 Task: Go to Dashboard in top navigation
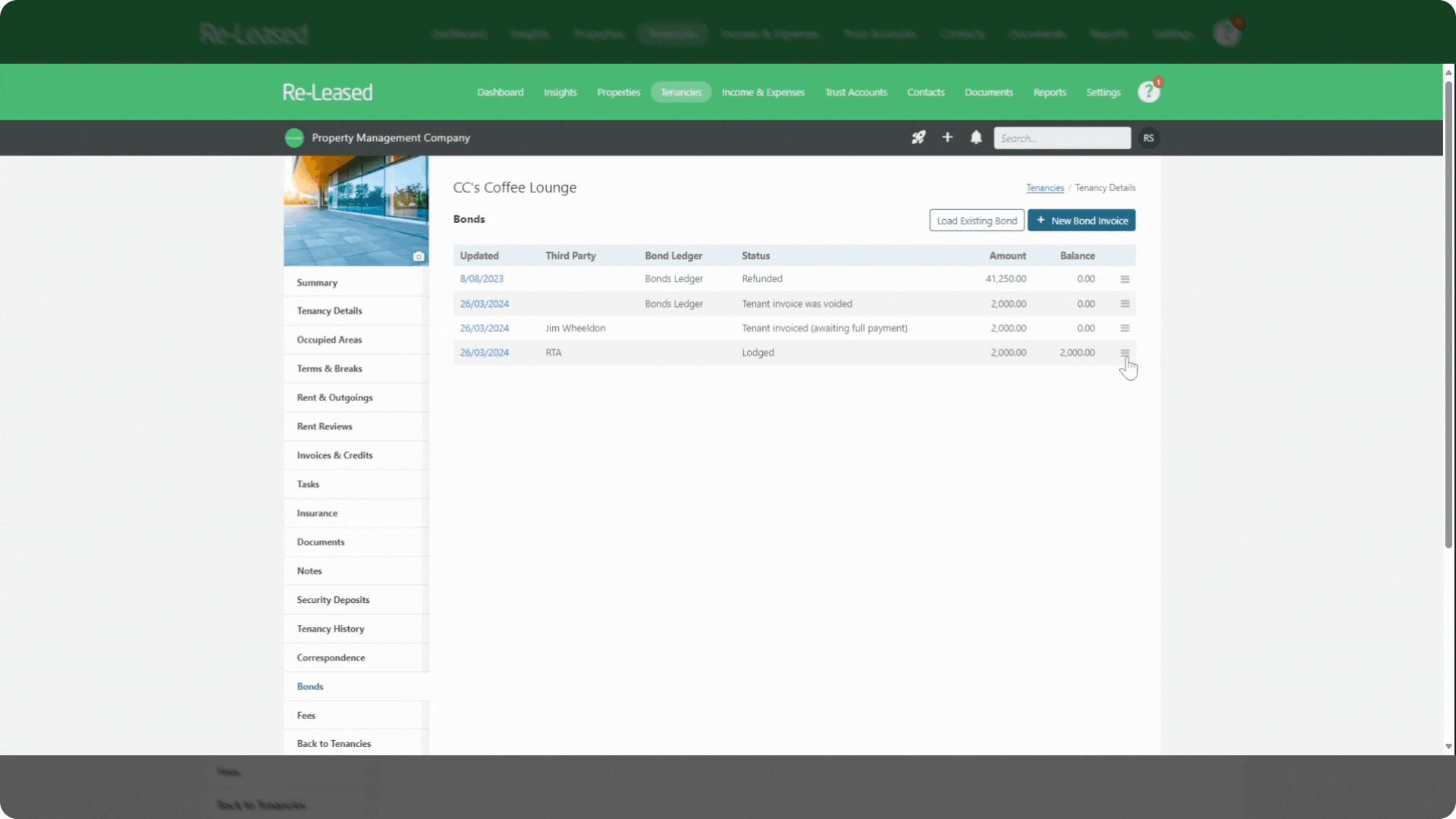[x=500, y=93]
